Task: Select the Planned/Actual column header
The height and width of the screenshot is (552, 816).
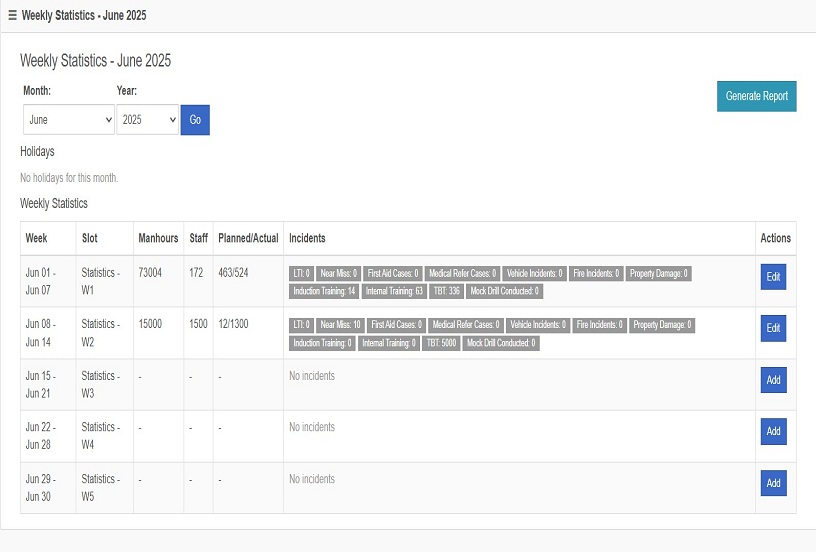Action: 248,238
